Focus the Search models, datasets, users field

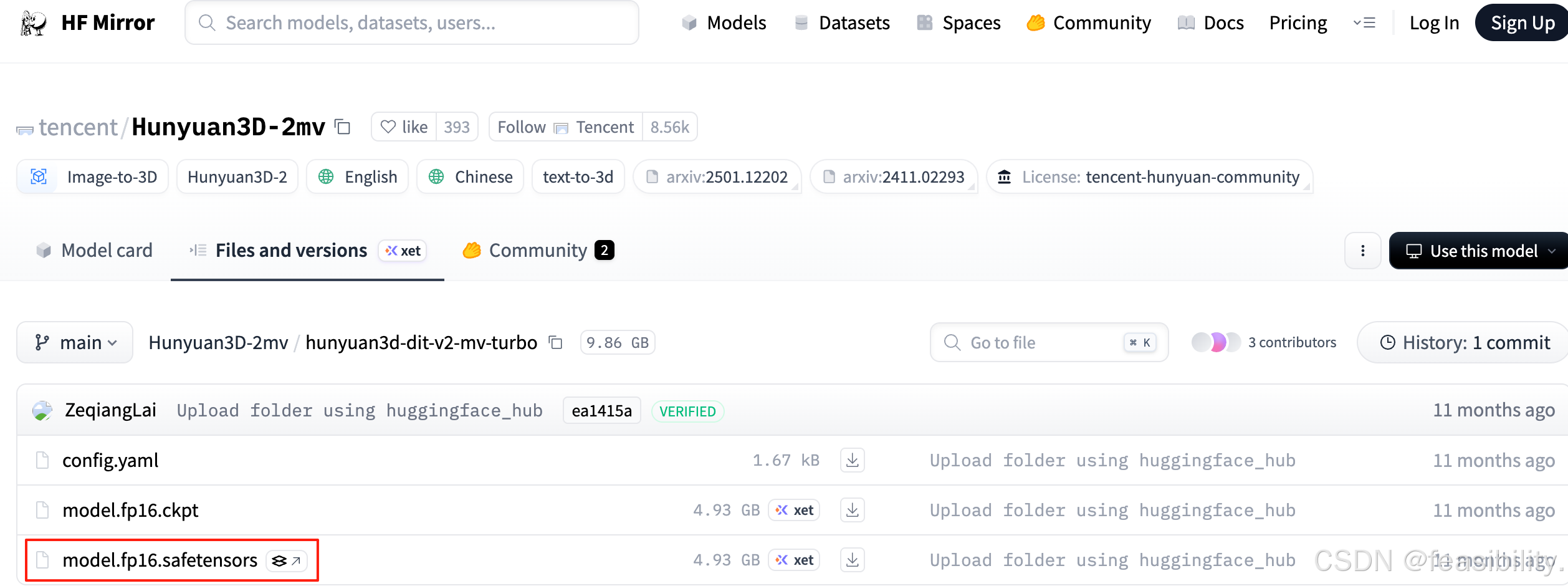[412, 23]
